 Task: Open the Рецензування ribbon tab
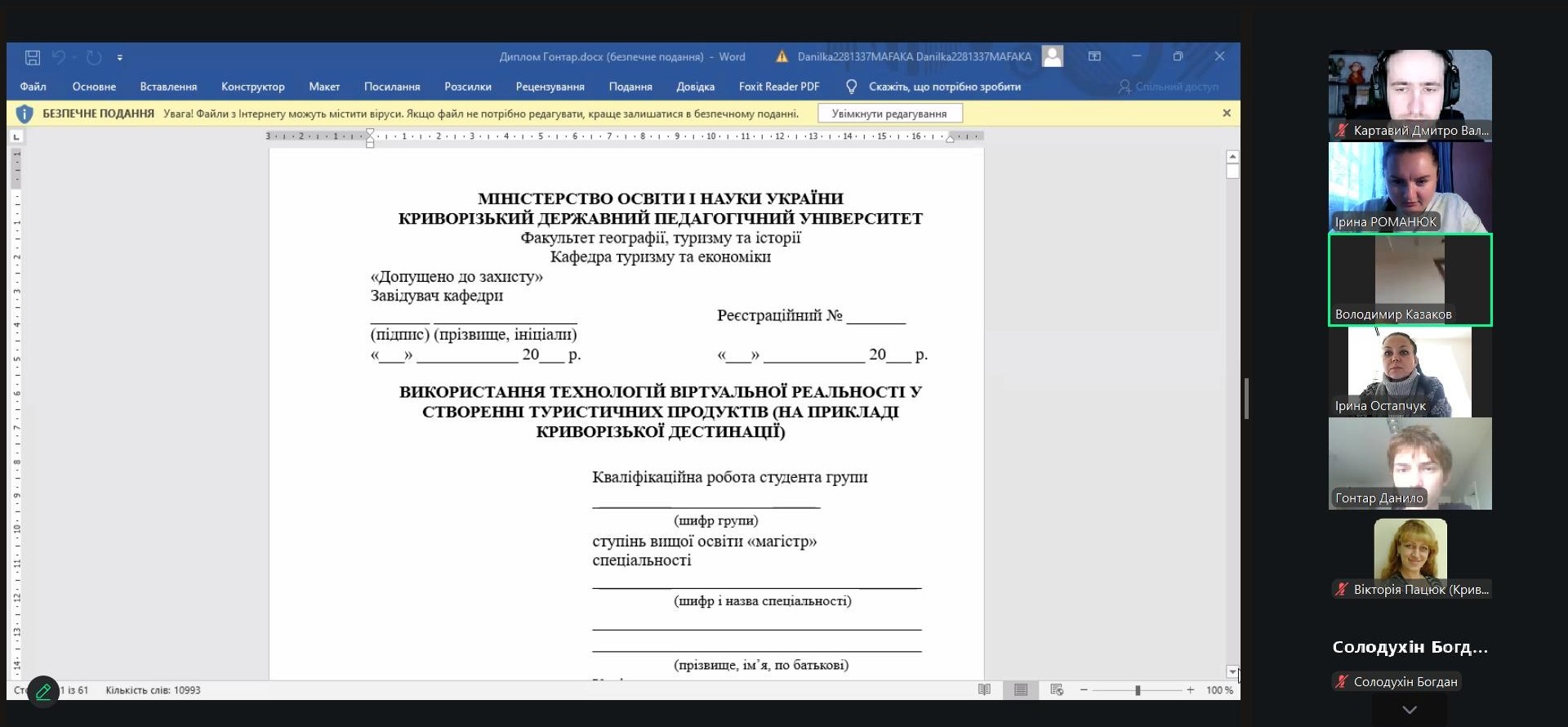click(x=550, y=87)
